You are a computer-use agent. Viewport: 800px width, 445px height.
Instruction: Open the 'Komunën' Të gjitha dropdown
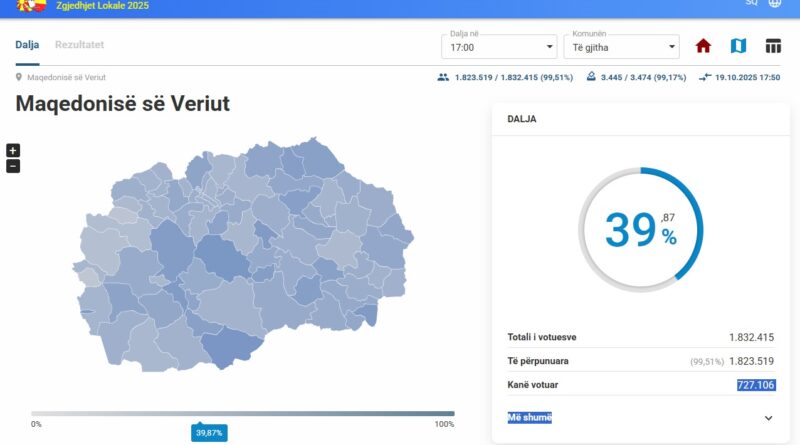pos(619,47)
